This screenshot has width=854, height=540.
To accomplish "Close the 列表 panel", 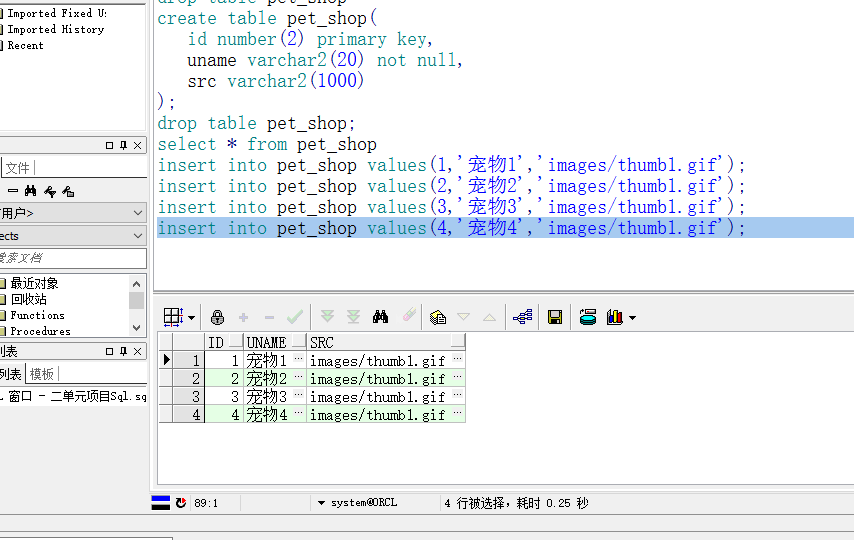I will coord(138,351).
